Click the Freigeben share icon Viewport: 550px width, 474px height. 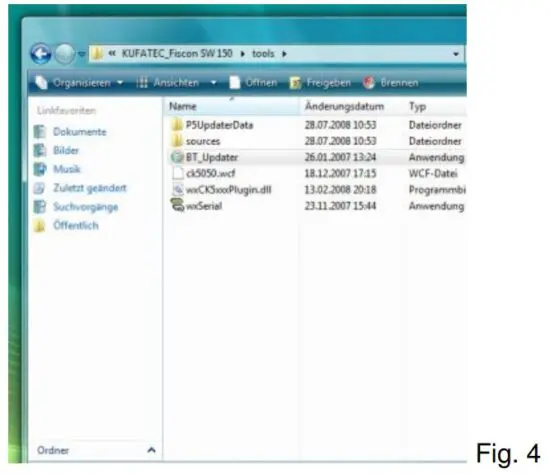pyautogui.click(x=295, y=83)
